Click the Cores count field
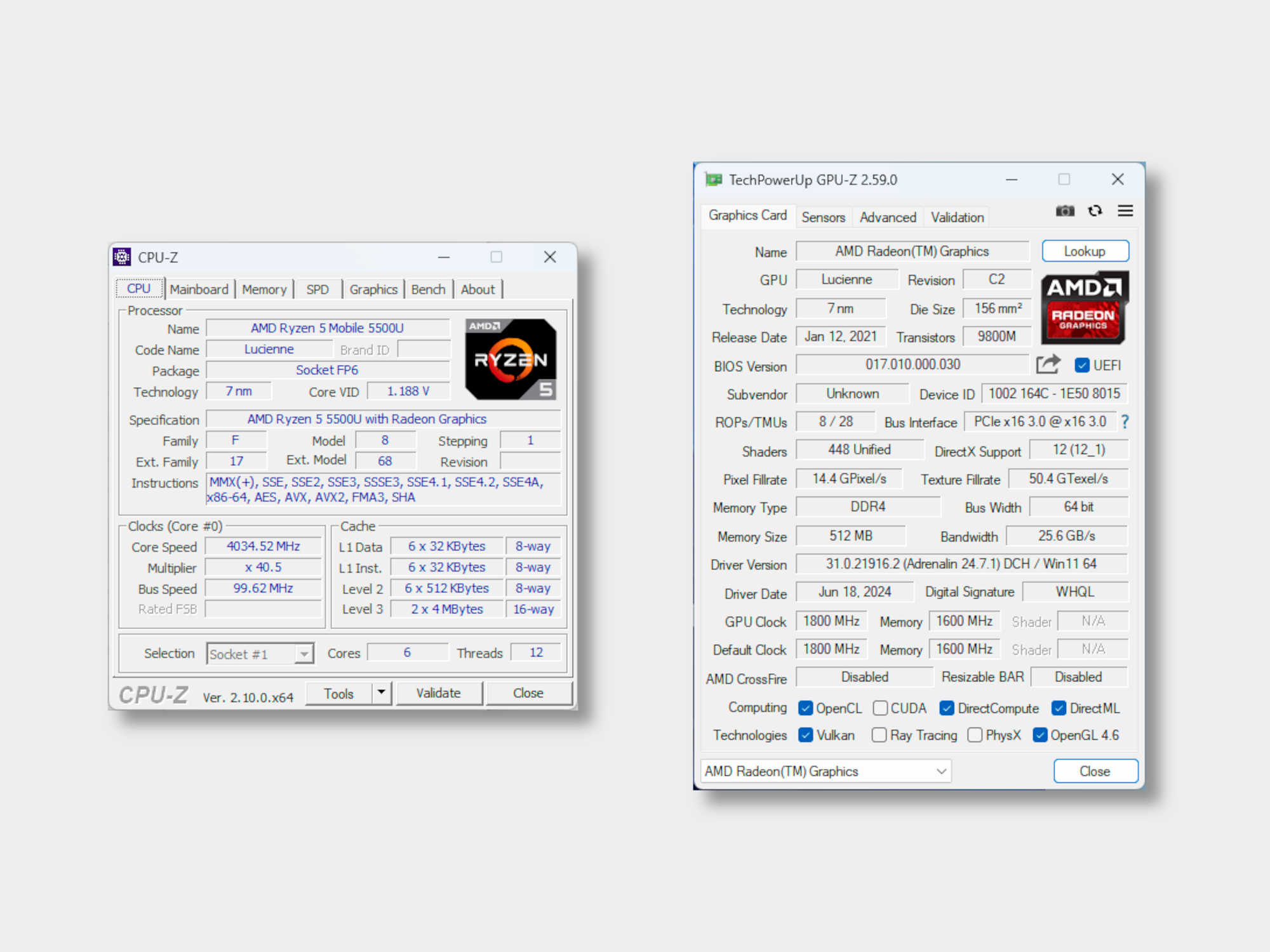The height and width of the screenshot is (952, 1270). [407, 652]
